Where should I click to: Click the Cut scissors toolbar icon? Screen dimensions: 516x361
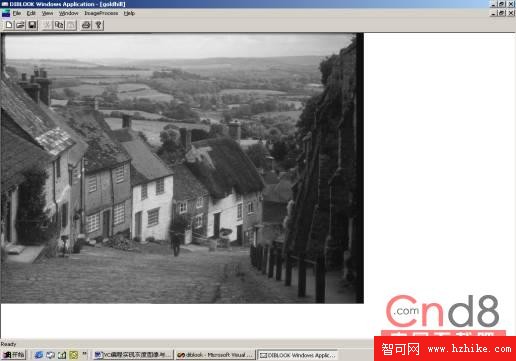click(x=47, y=25)
